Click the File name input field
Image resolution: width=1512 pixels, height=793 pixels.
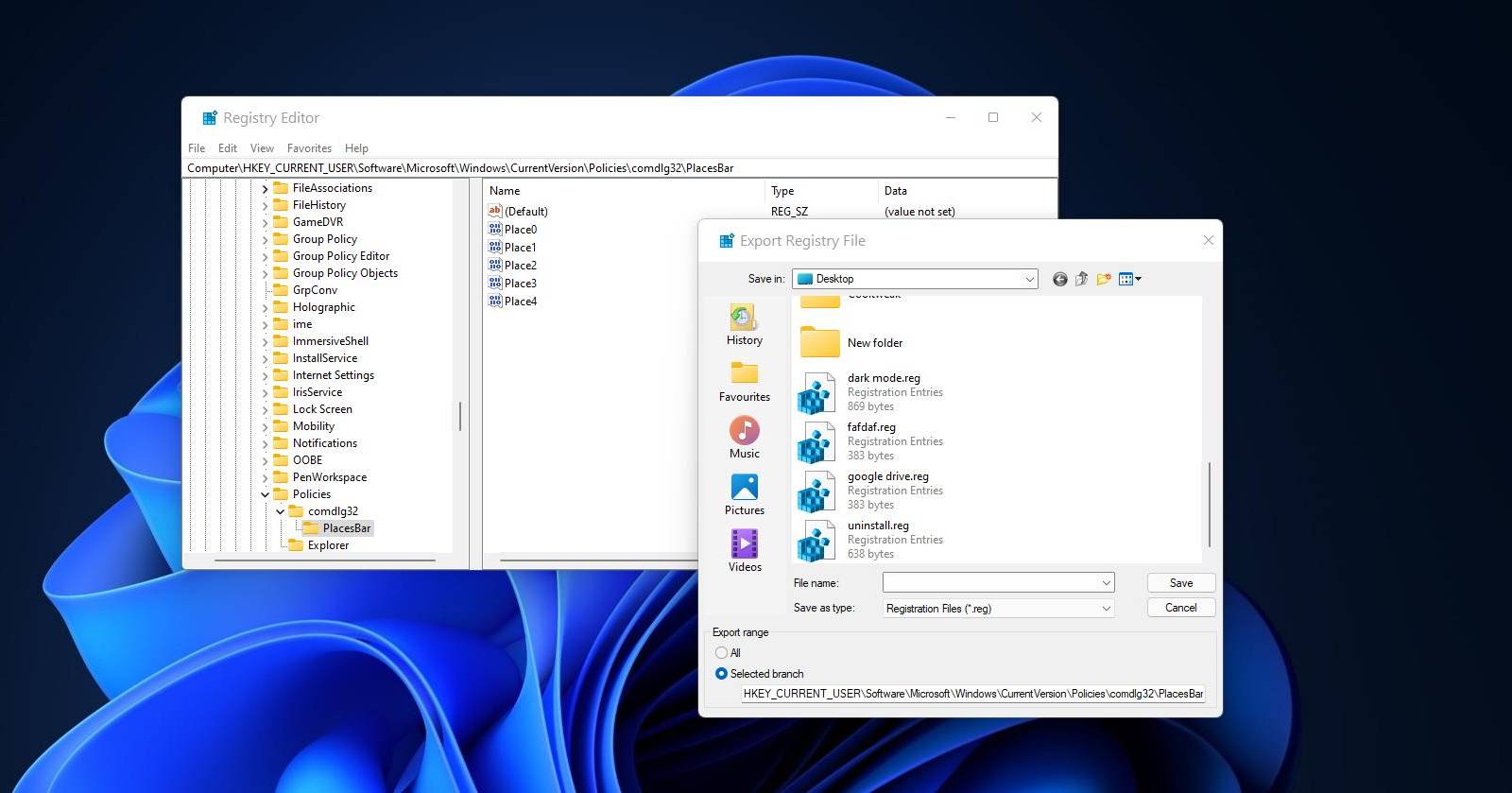point(988,583)
